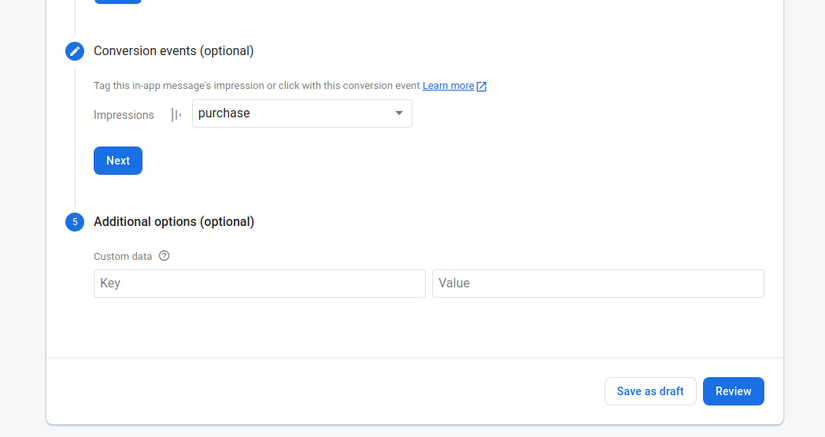Click the analytics bars icon next to Impressions
Viewport: 825px width, 437px height.
[x=176, y=115]
